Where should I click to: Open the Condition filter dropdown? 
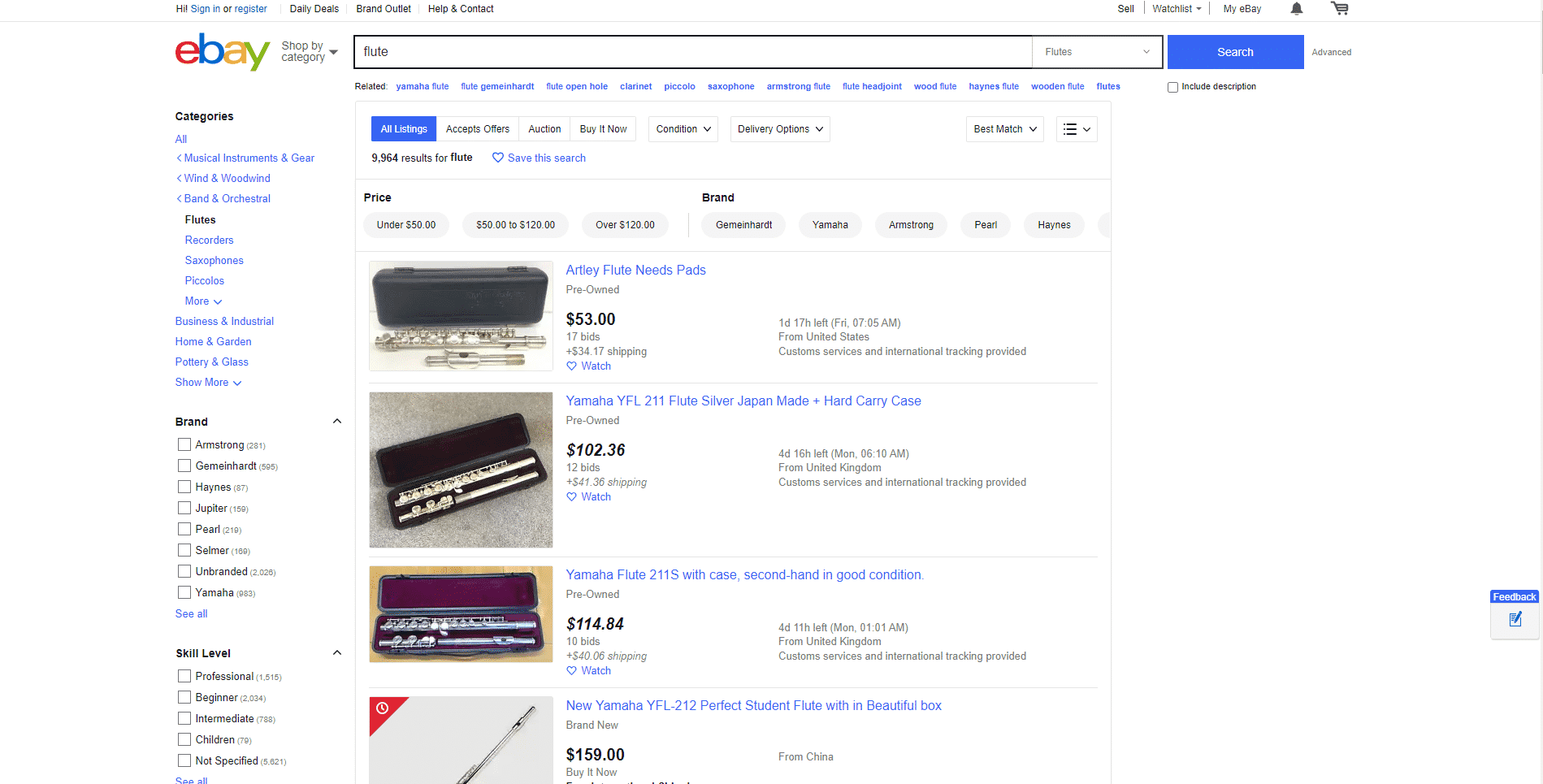click(683, 129)
